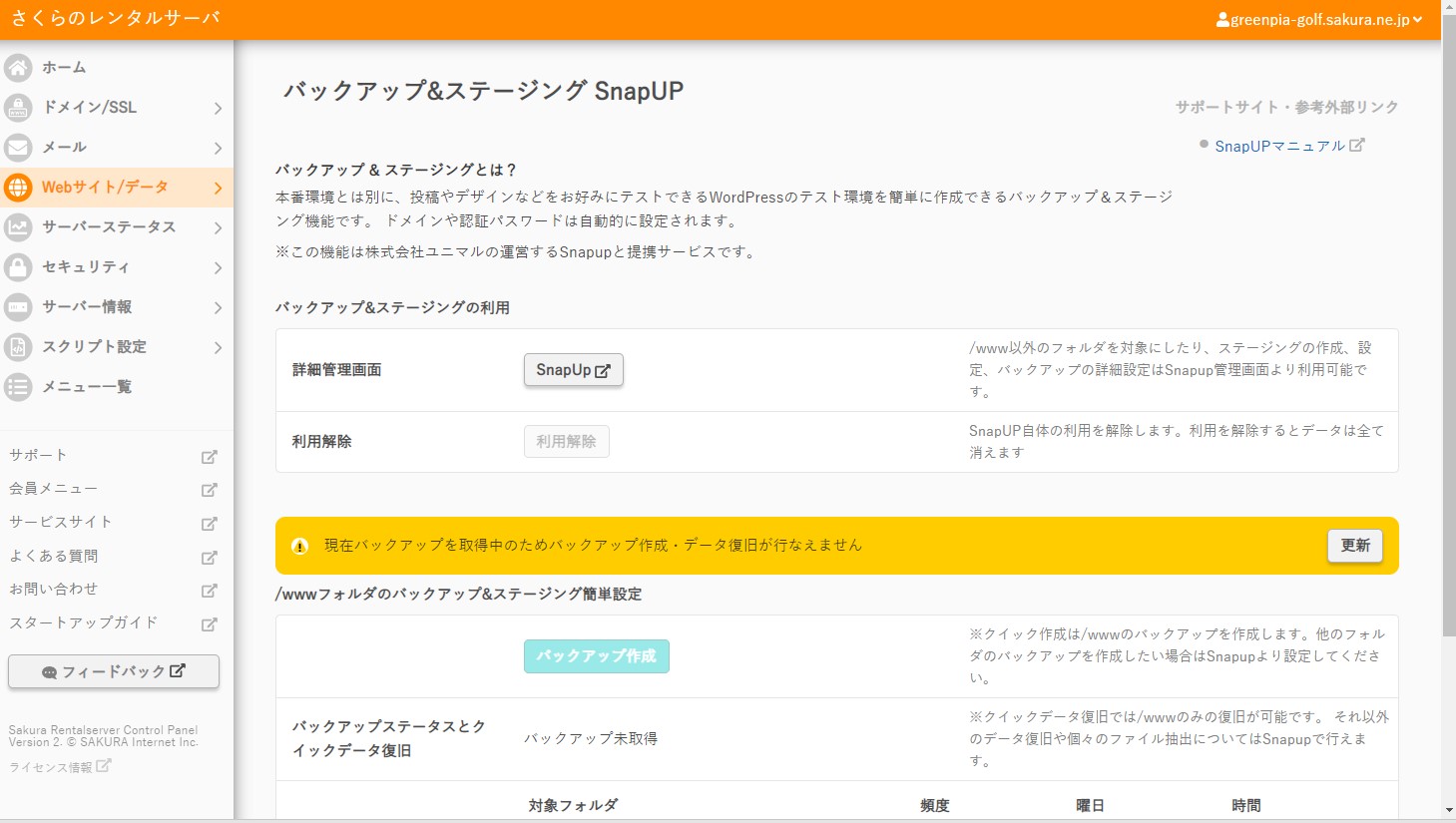Select サーバーステータス menu item
The image size is (1456, 823).
tap(117, 227)
